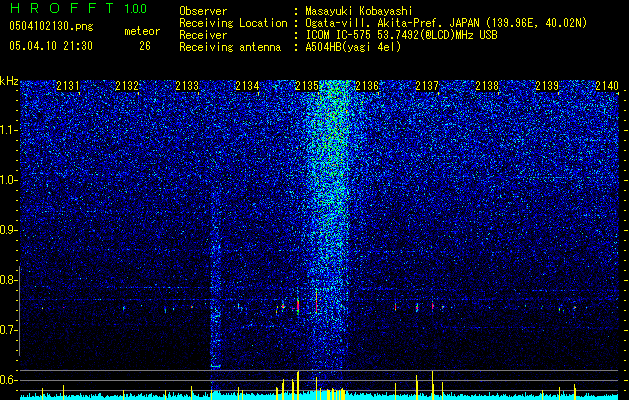629x400 pixels.
Task: Click the HROFFT program title
Action: (62, 8)
